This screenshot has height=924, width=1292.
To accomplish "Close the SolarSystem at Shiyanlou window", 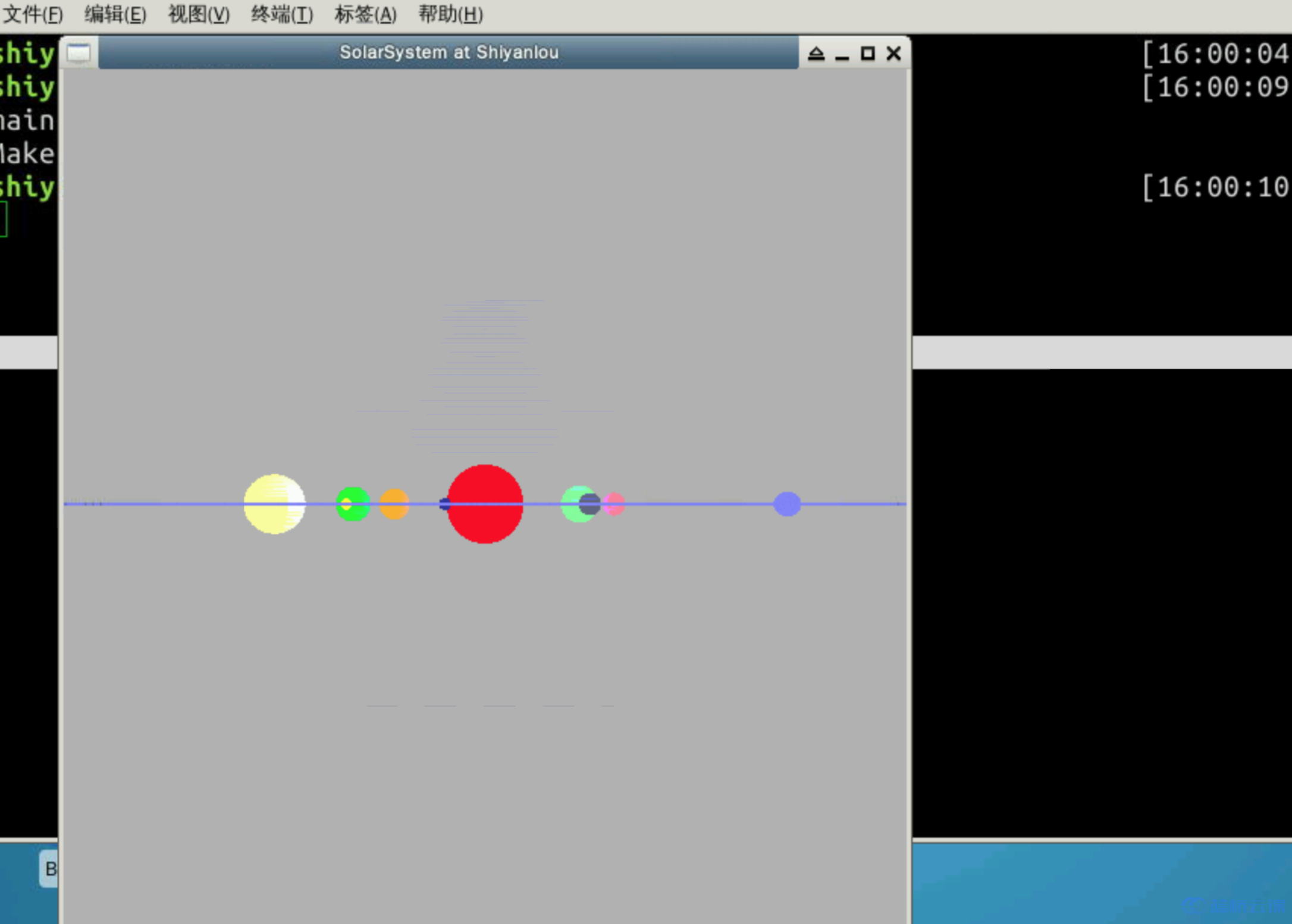I will [893, 54].
